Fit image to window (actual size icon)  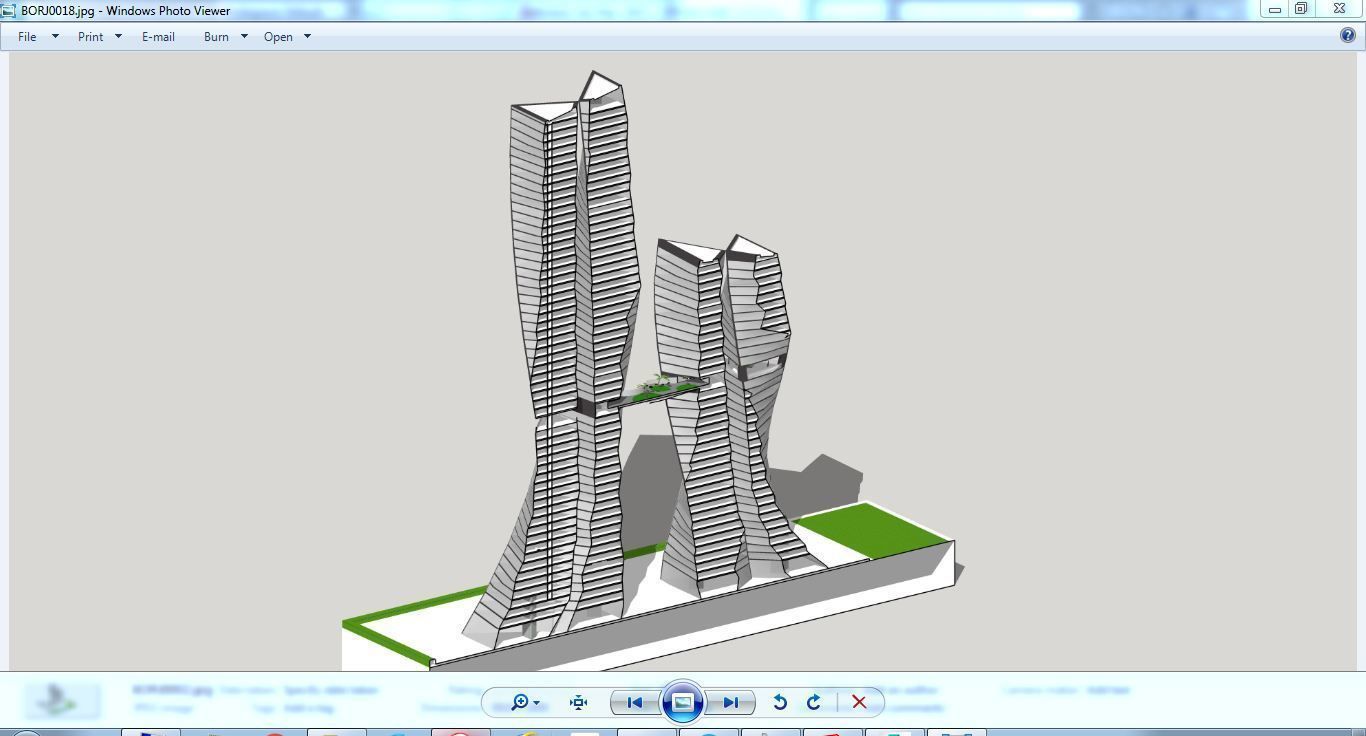[x=578, y=702]
